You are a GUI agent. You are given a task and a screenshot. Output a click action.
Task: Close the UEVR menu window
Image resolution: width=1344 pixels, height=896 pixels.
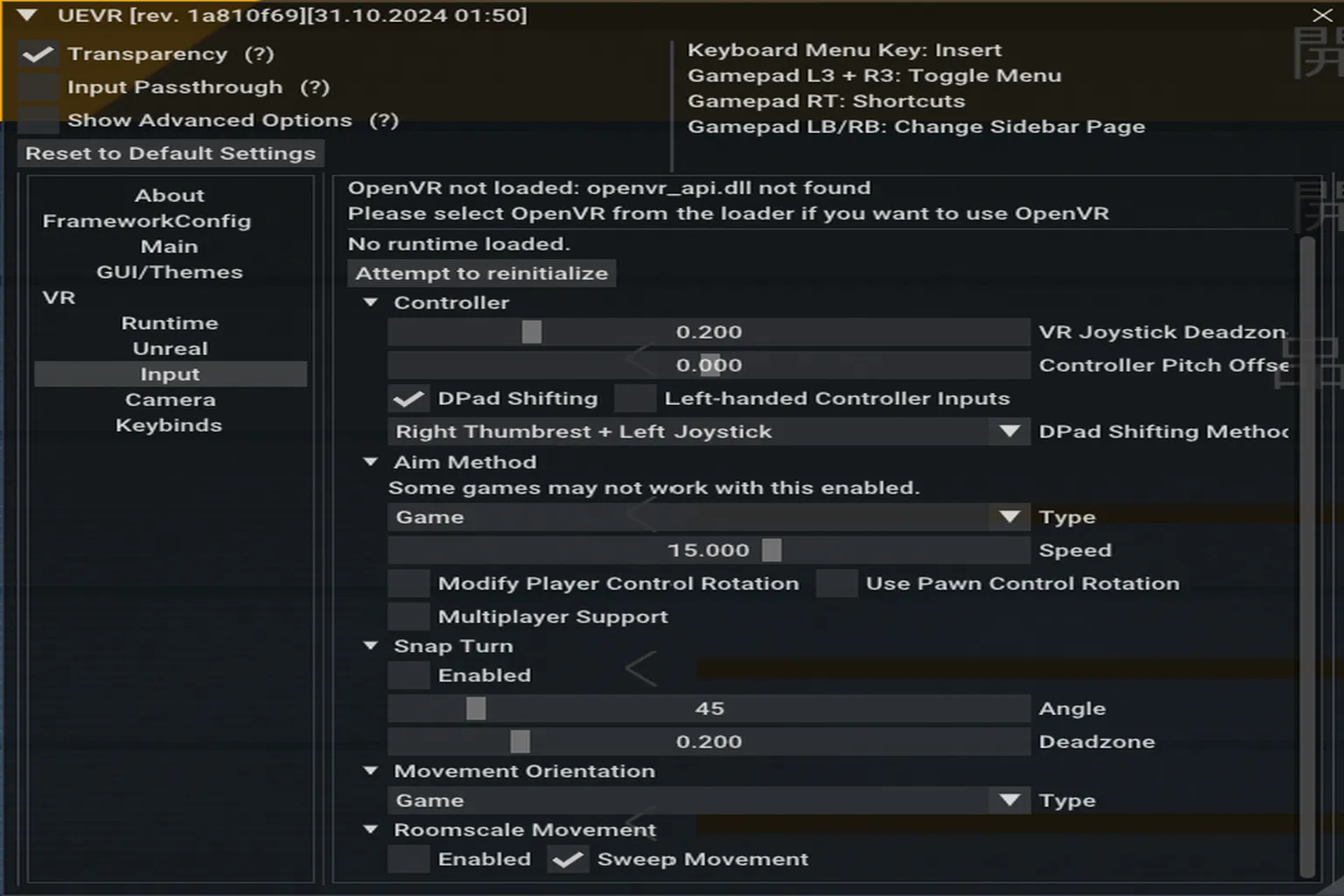pyautogui.click(x=1322, y=16)
